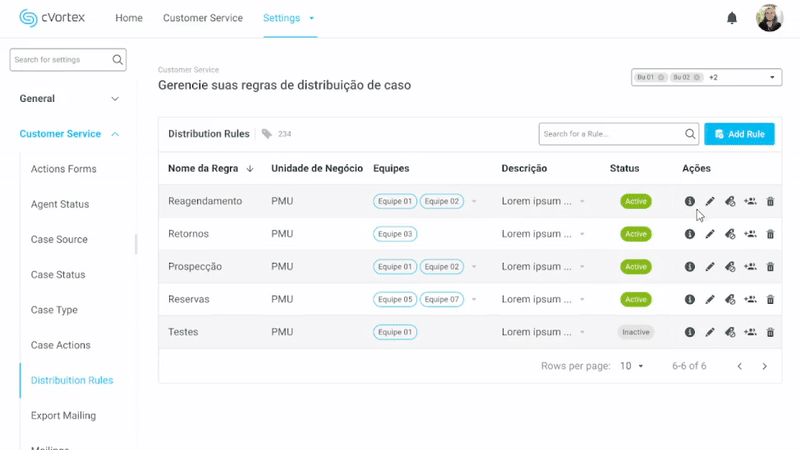The width and height of the screenshot is (800, 450).
Task: Edit the Retornos rule with the pencil icon
Action: tap(710, 234)
